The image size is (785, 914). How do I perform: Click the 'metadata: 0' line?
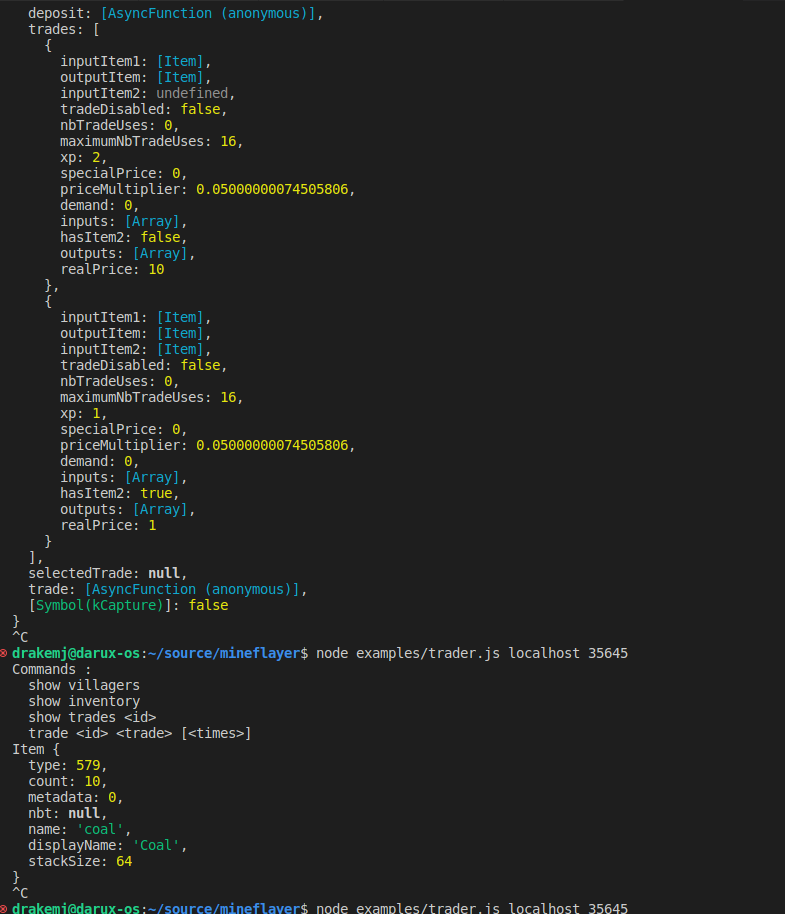coord(76,797)
